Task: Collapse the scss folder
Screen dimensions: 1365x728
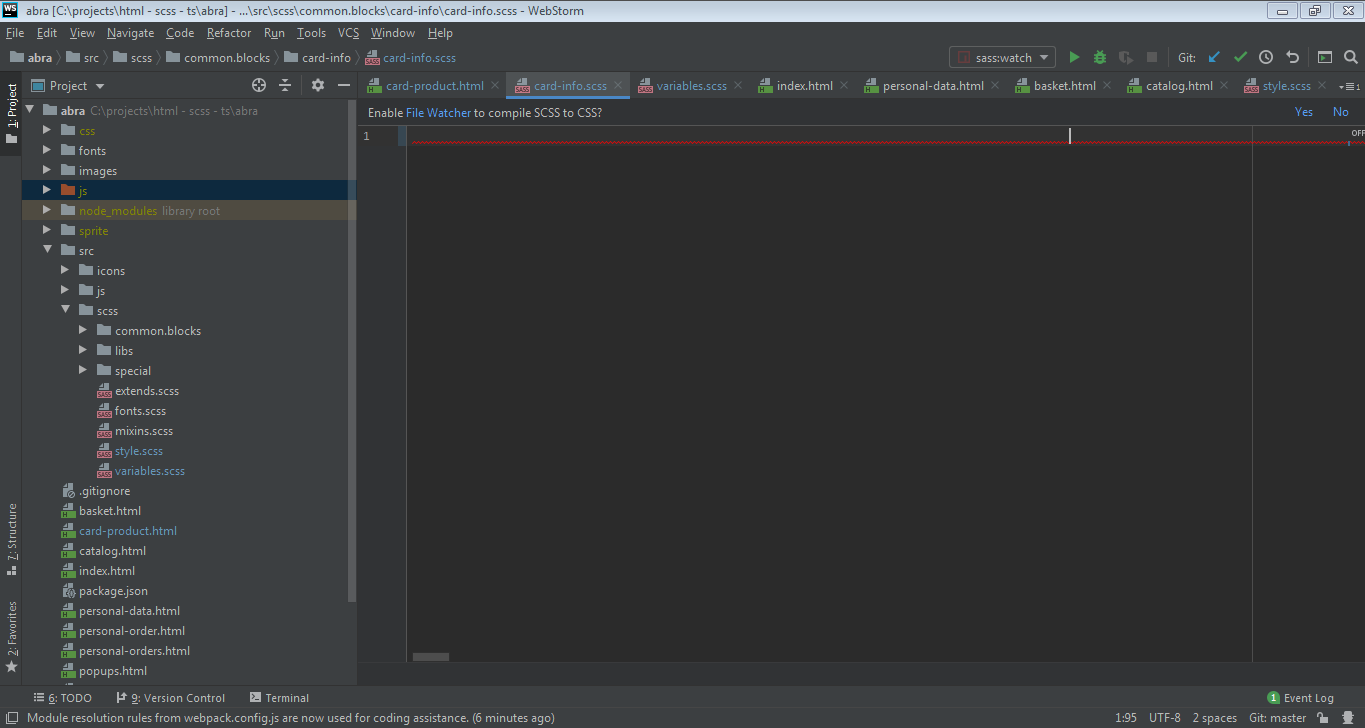Action: coord(65,311)
